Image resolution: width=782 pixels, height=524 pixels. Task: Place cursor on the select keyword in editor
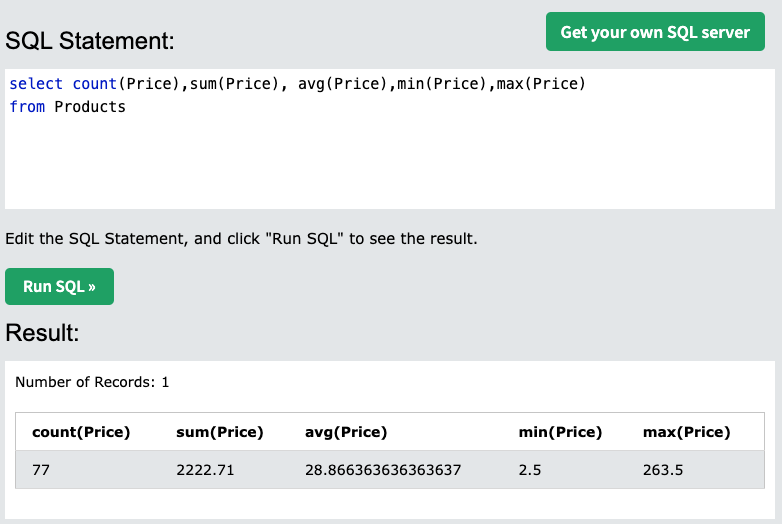click(x=36, y=84)
